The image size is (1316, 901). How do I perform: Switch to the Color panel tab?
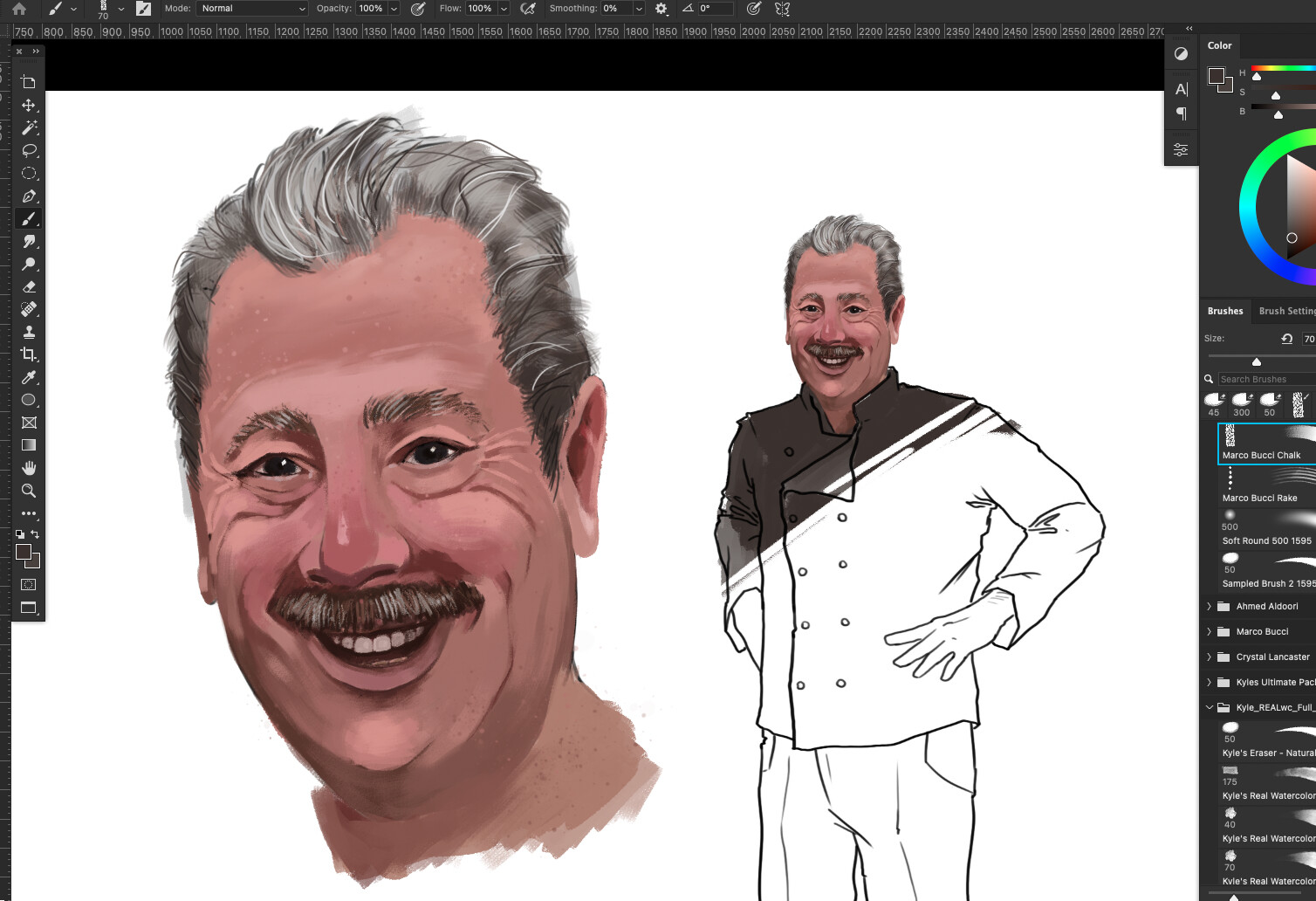click(x=1219, y=45)
